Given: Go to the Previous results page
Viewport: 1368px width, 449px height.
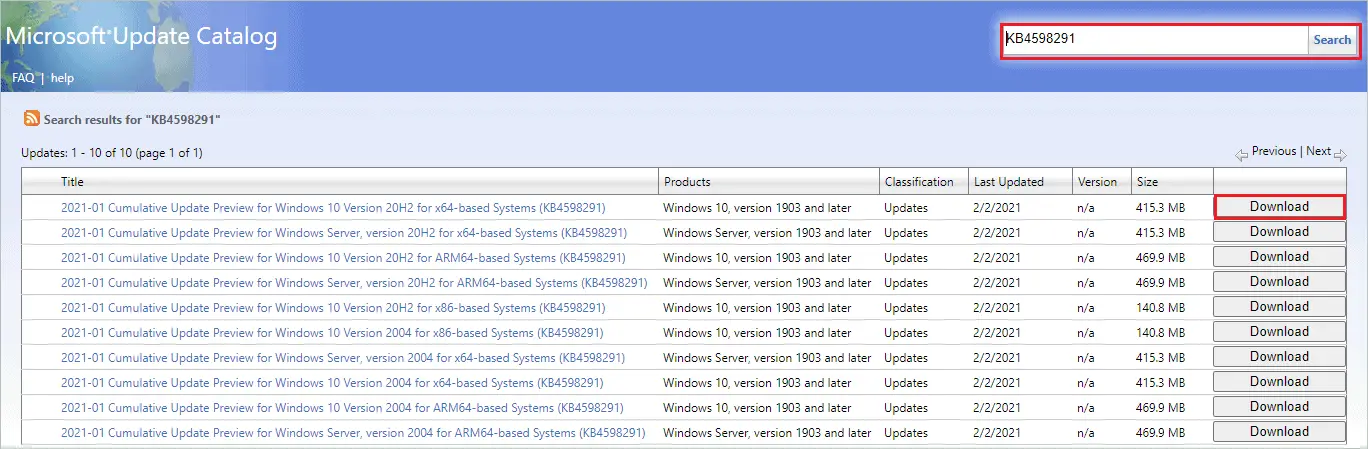Looking at the screenshot, I should (x=1274, y=151).
